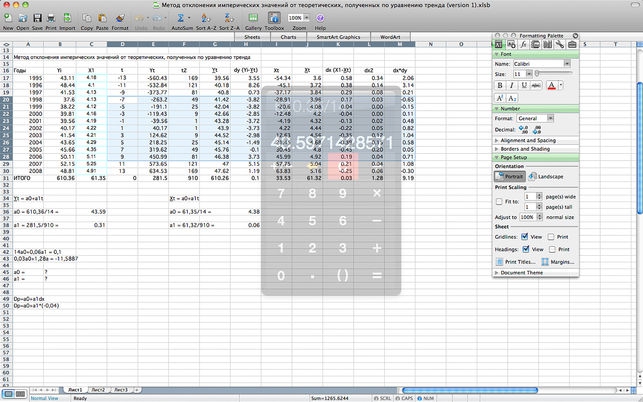The image size is (643, 402).
Task: Open the Formula Builder fx tab
Action: point(523,45)
